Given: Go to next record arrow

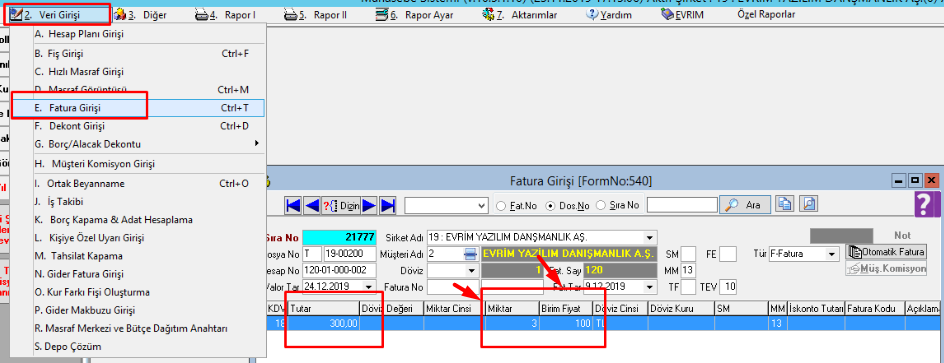Looking at the screenshot, I should pos(369,205).
